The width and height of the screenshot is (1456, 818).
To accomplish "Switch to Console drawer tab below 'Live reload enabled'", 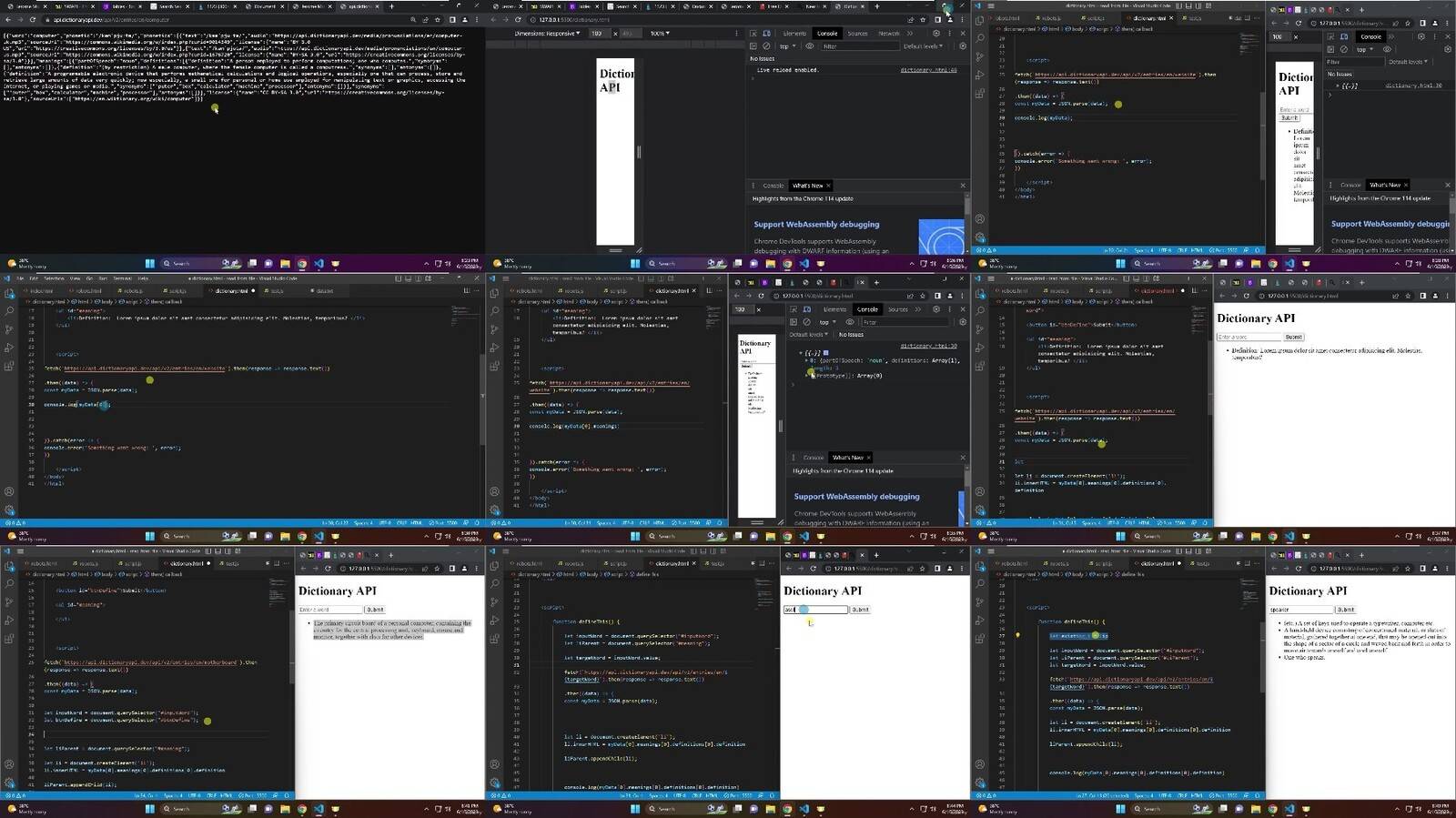I will coord(773,186).
